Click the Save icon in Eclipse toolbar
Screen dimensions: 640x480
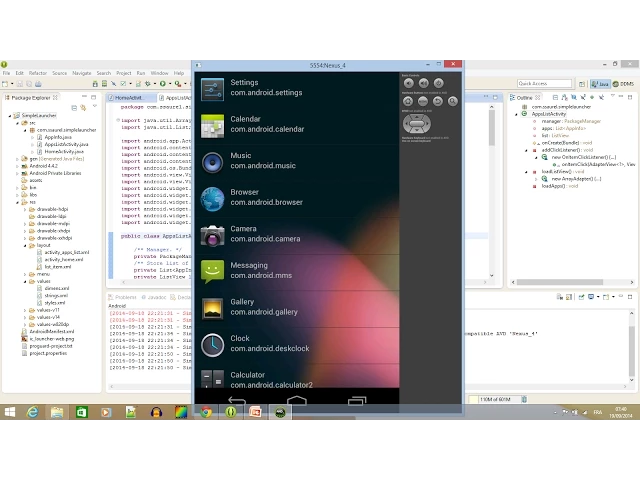pyautogui.click(x=19, y=84)
